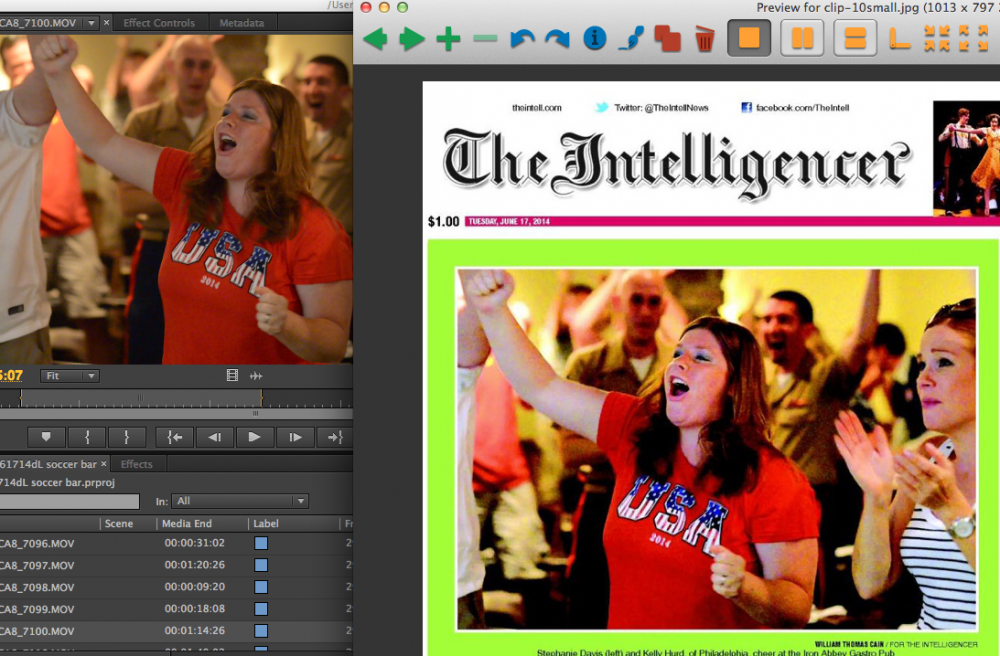Click the blue label swatch for CA8_7100.MOV
Screen dimensions: 1000x656
tap(261, 630)
